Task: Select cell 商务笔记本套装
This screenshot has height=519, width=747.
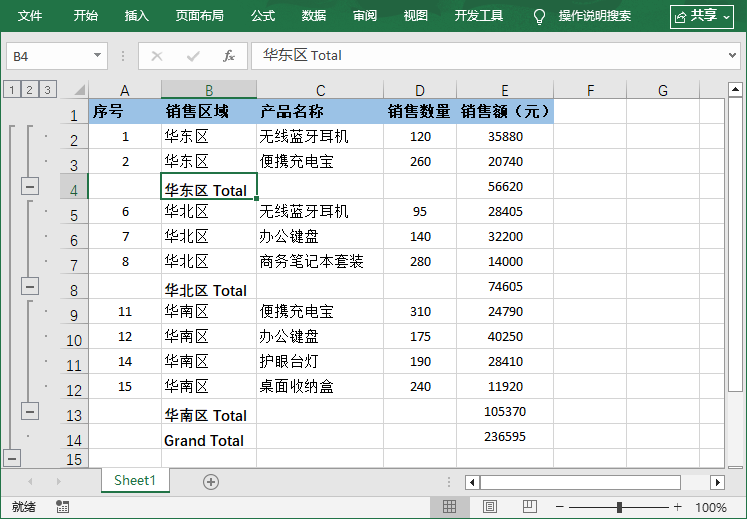Action: [320, 261]
